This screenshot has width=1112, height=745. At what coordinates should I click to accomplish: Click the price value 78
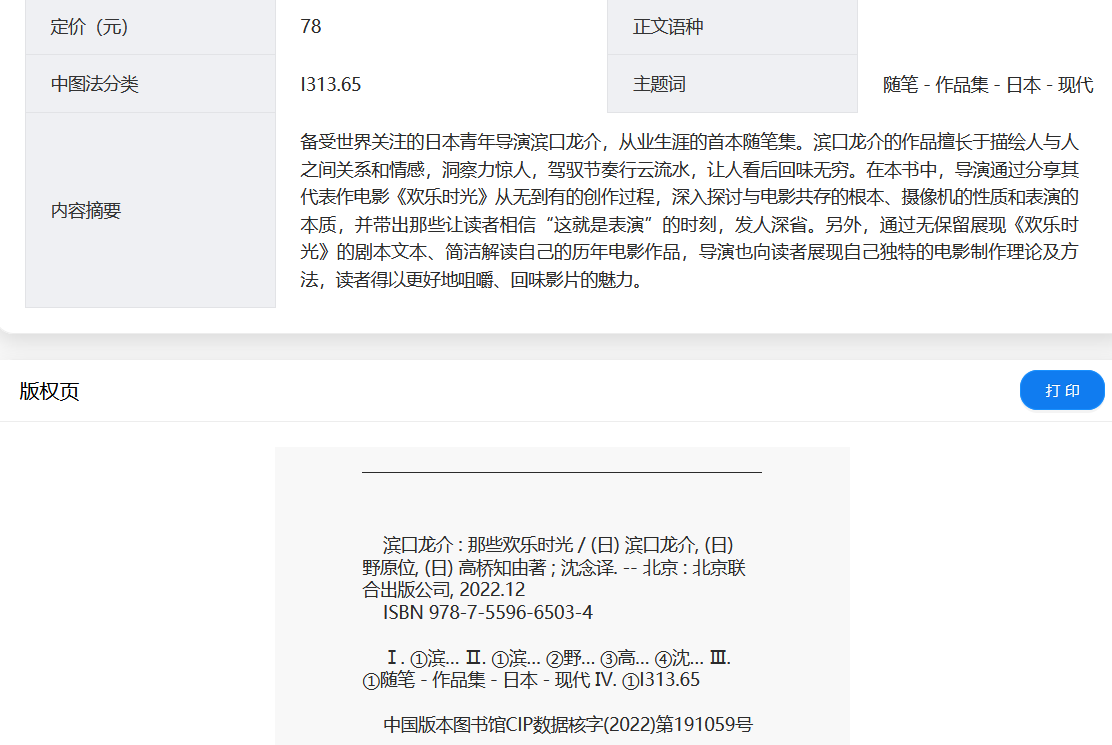(x=311, y=27)
